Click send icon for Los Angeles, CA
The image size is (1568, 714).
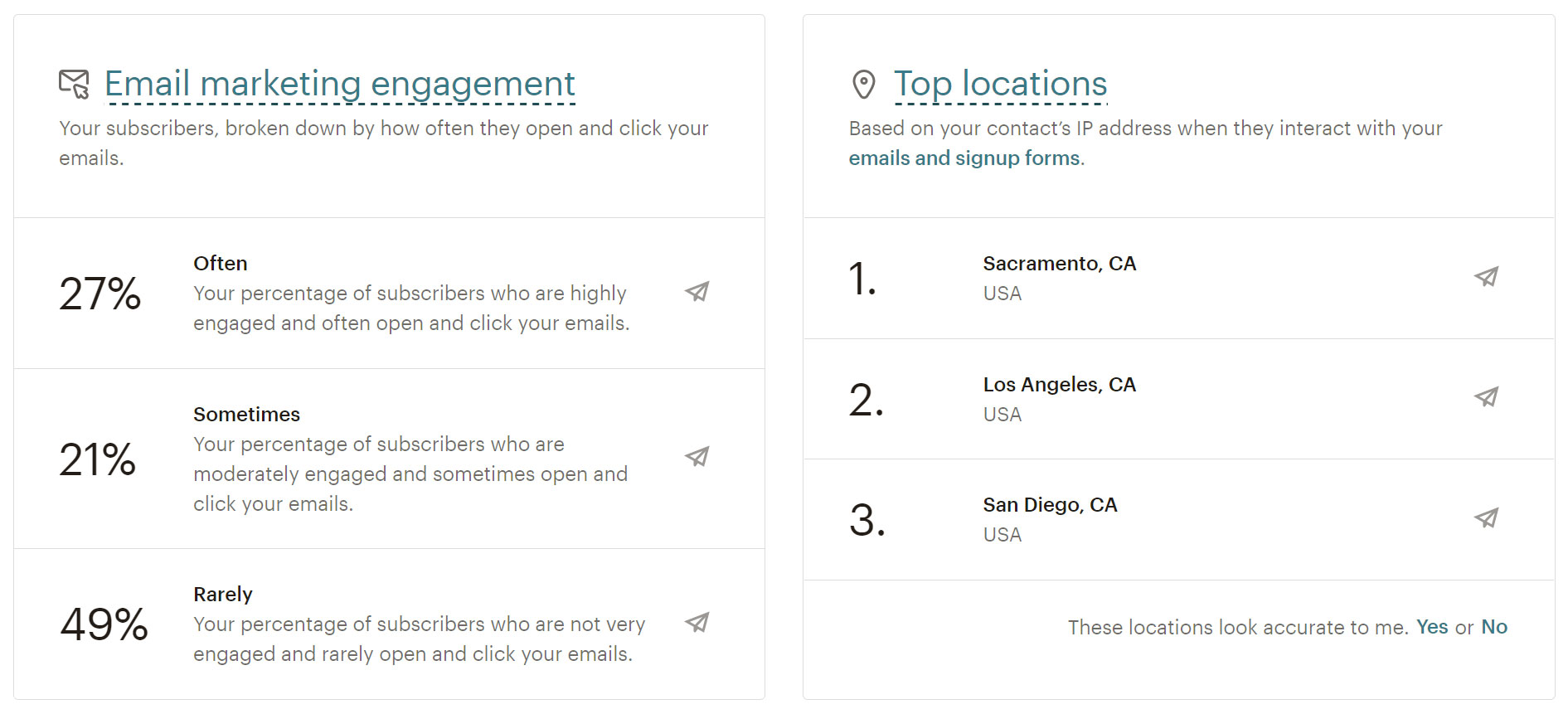(x=1487, y=397)
